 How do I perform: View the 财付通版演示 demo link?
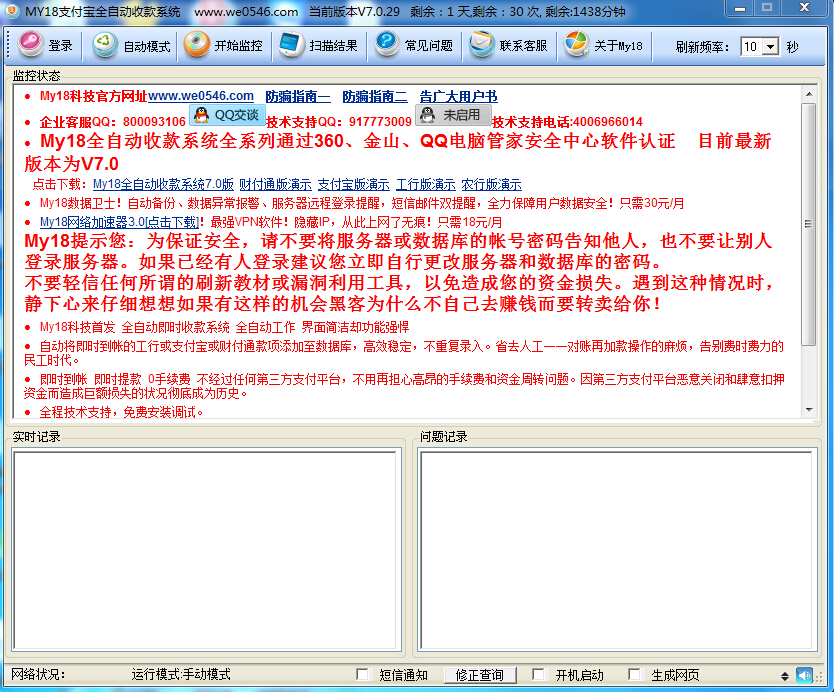click(276, 185)
